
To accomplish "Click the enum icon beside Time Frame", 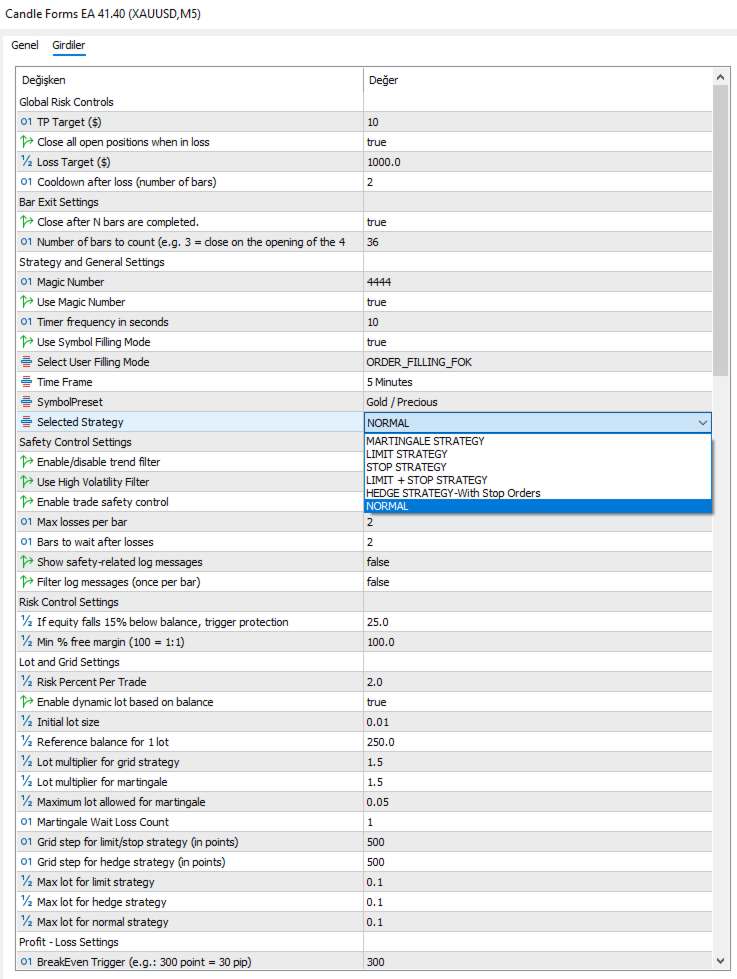I will 26,382.
